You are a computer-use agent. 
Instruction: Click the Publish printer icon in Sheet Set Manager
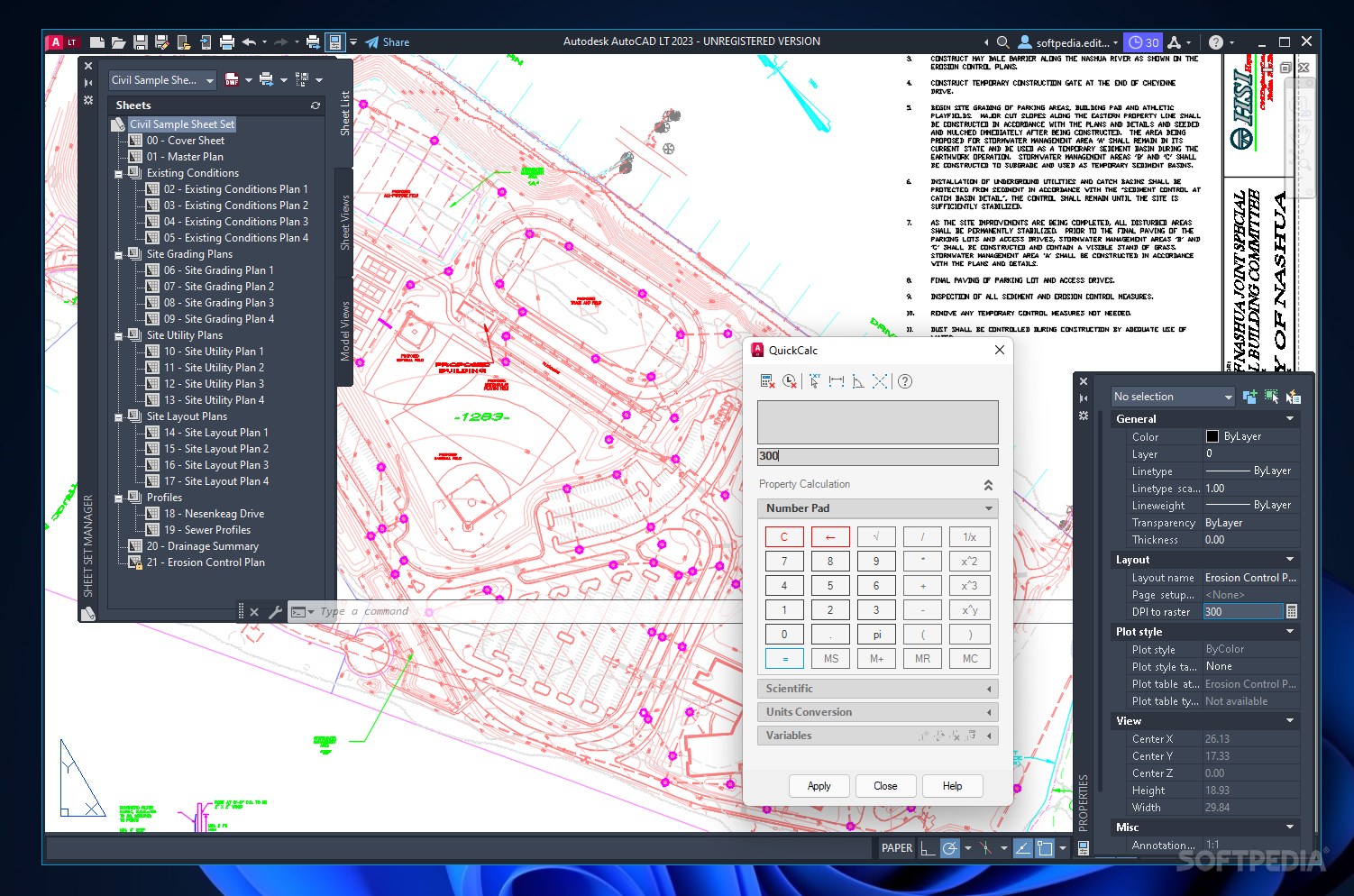click(267, 80)
